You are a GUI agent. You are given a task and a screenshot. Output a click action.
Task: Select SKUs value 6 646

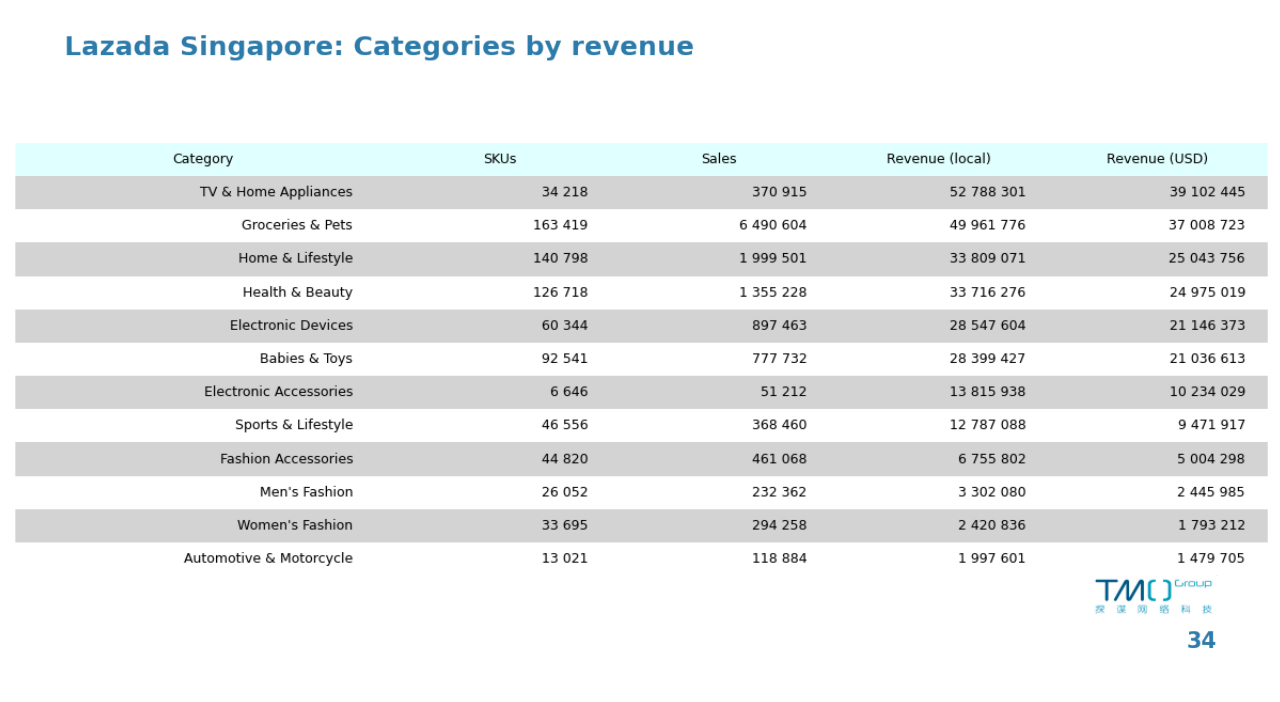pos(569,391)
